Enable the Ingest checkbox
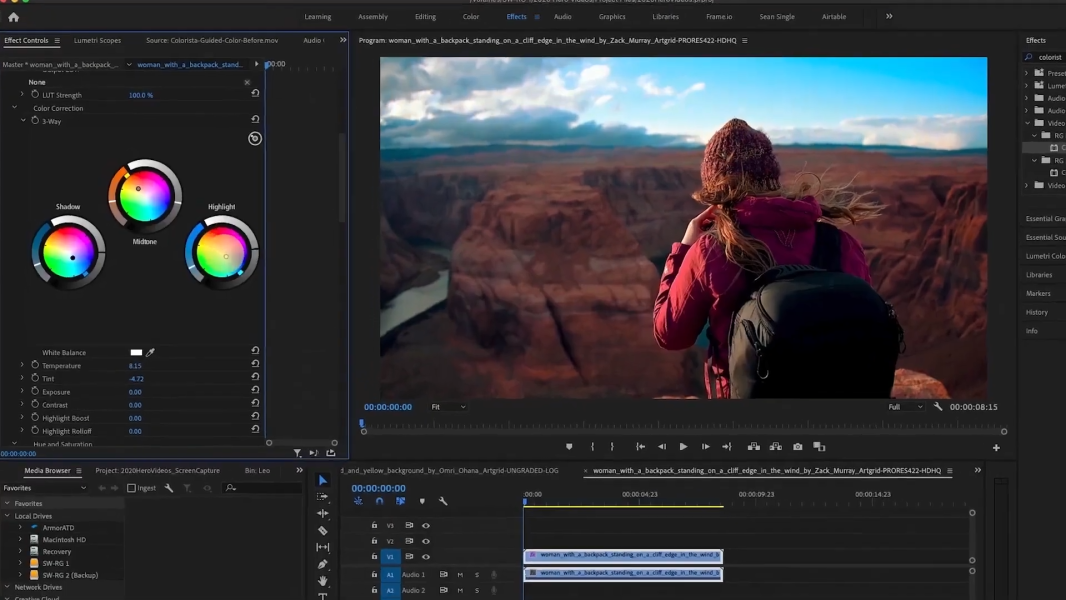 [x=131, y=488]
